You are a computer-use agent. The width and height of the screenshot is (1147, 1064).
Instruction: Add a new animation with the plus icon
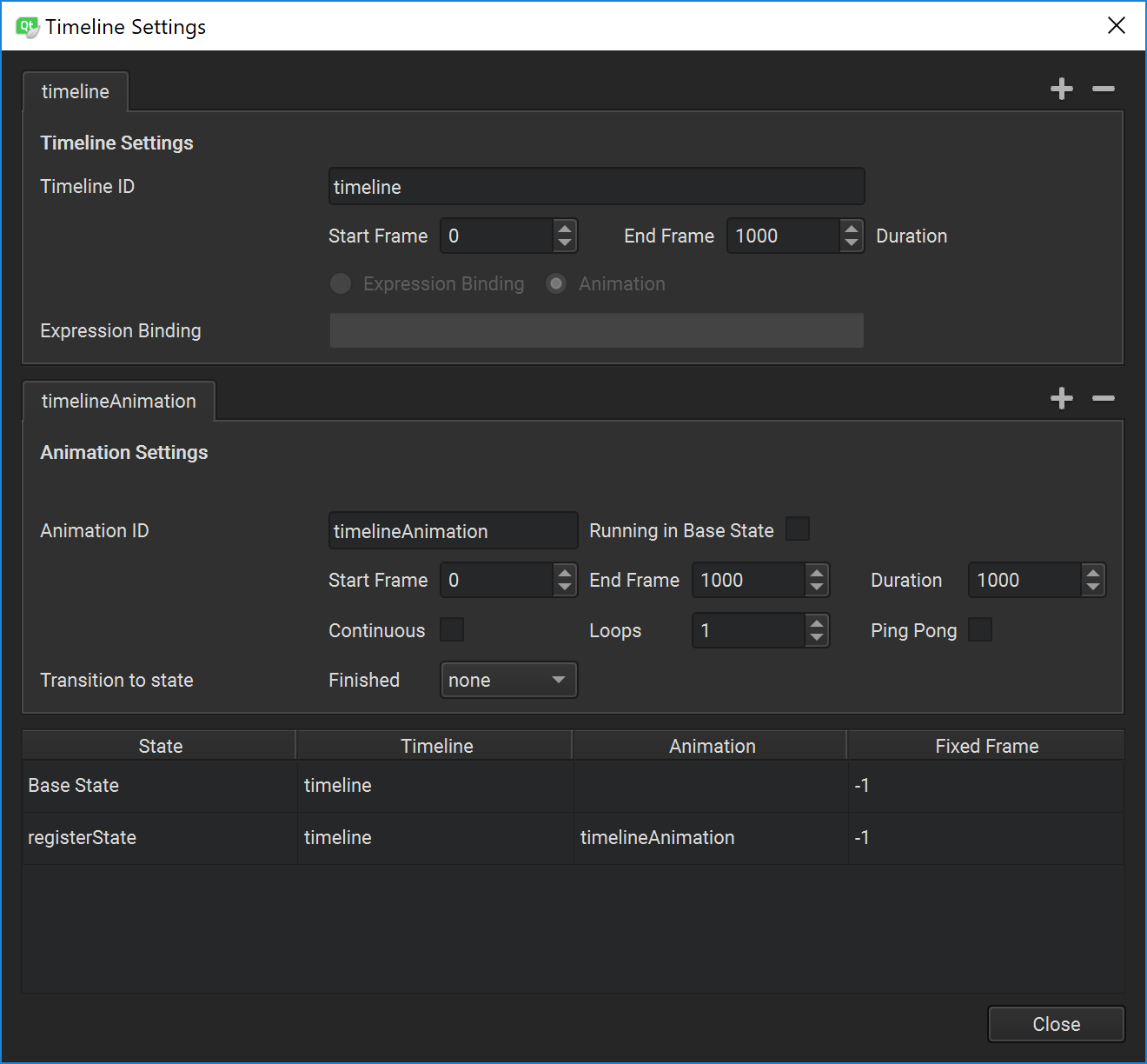[x=1061, y=398]
